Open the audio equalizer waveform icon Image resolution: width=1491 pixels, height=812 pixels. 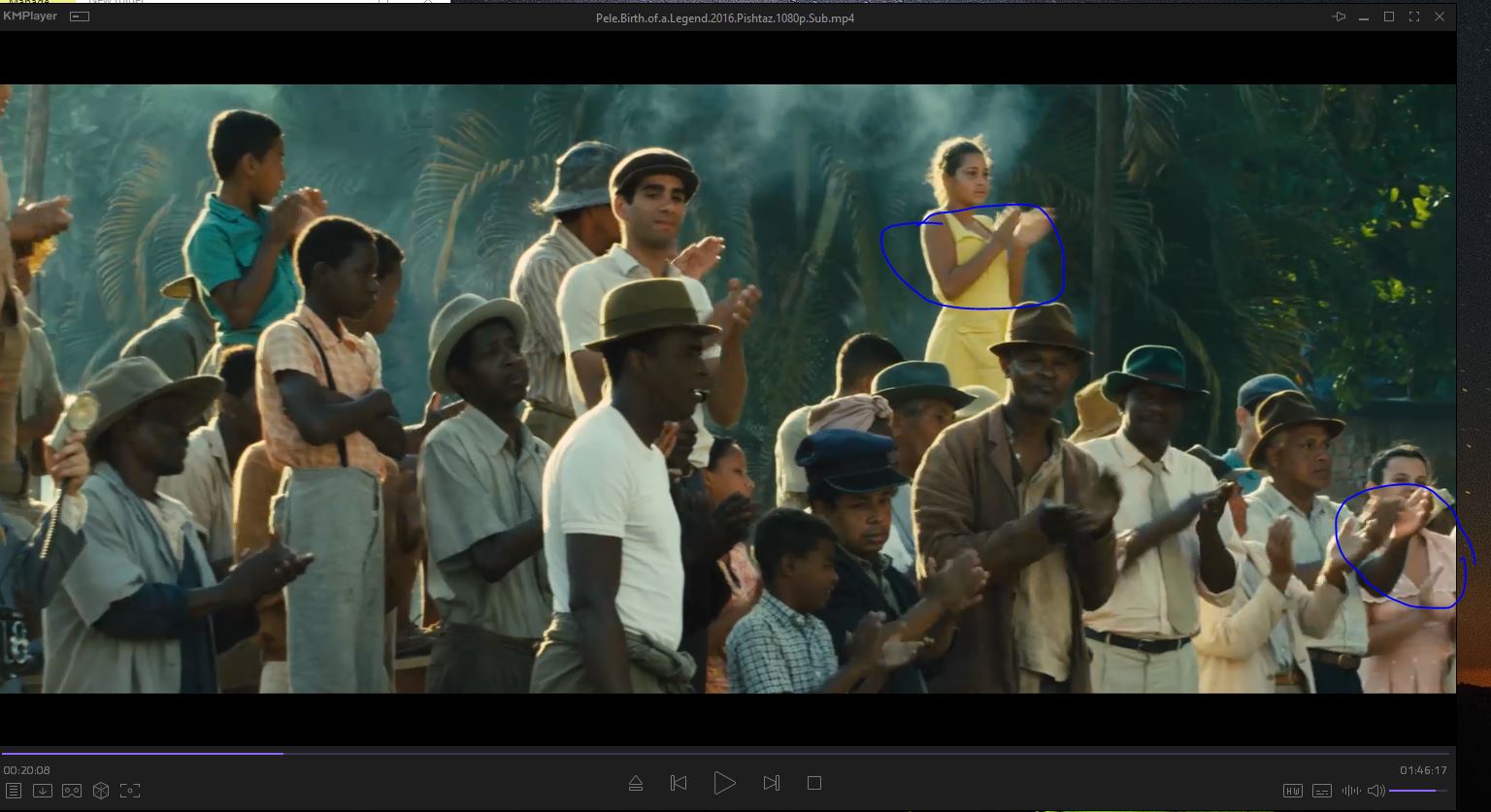(1350, 791)
